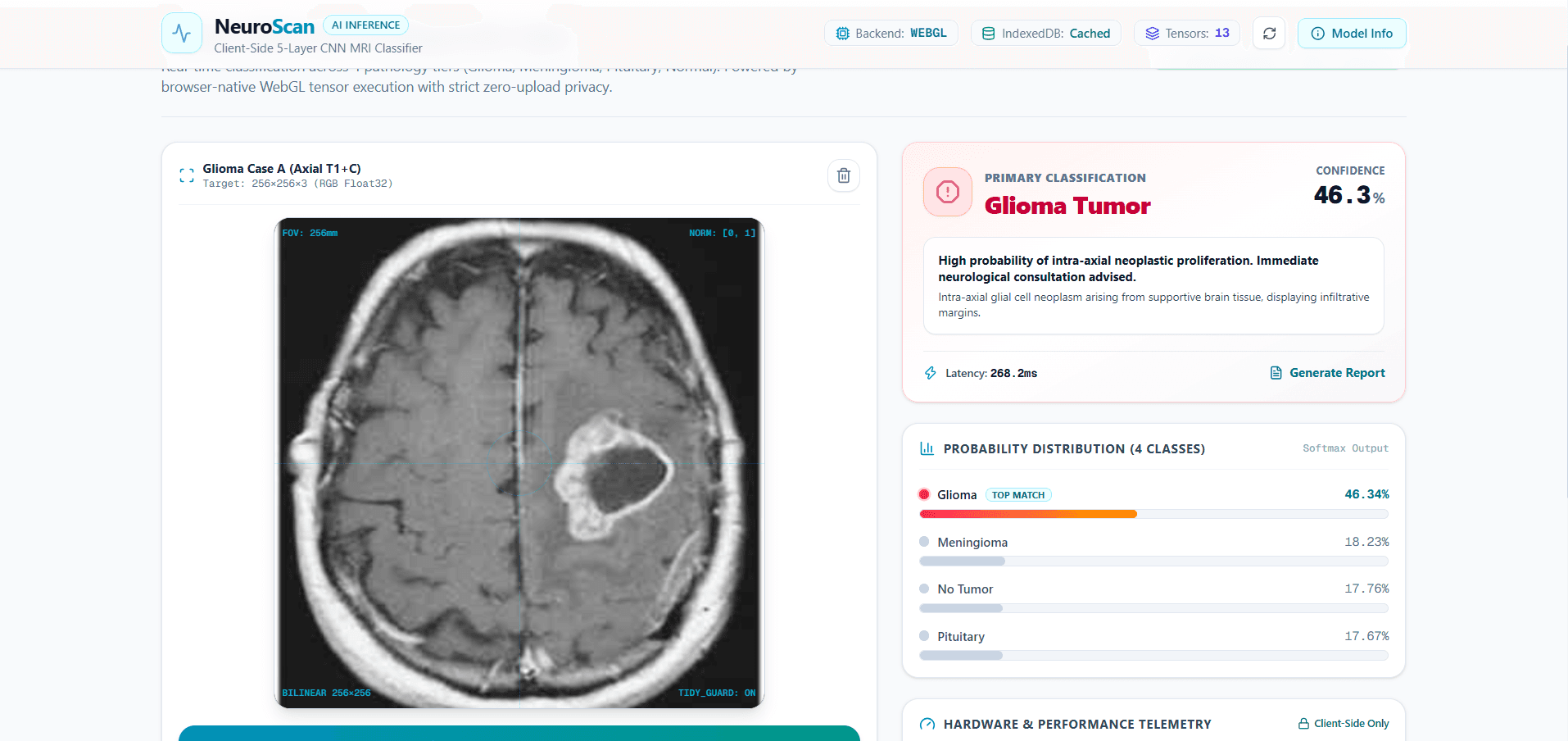The height and width of the screenshot is (741, 1568).
Task: Click the Generate Report document icon
Action: coord(1276,373)
